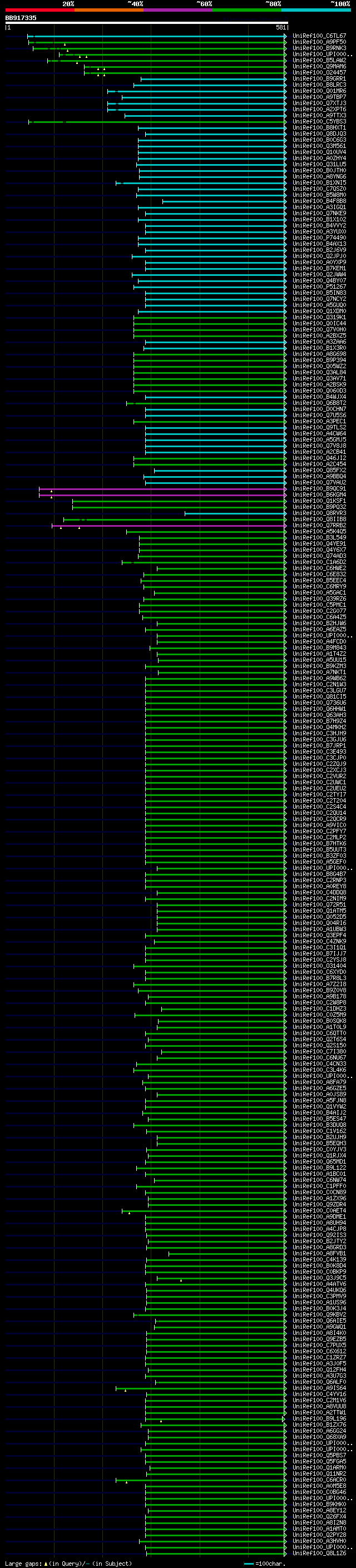This screenshot has height=1568, width=356.
Task: Select UniRef100_B1XNI5 hit label
Action: pyautogui.click(x=319, y=182)
